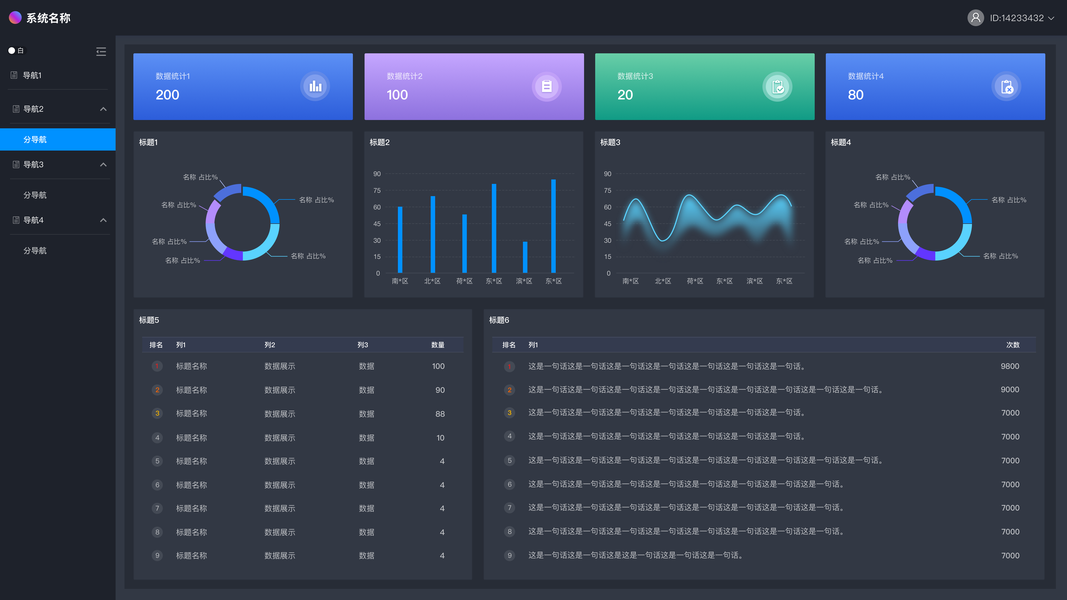Click rank 3 badge in 标题6 table
This screenshot has width=1067, height=600.
(x=509, y=413)
